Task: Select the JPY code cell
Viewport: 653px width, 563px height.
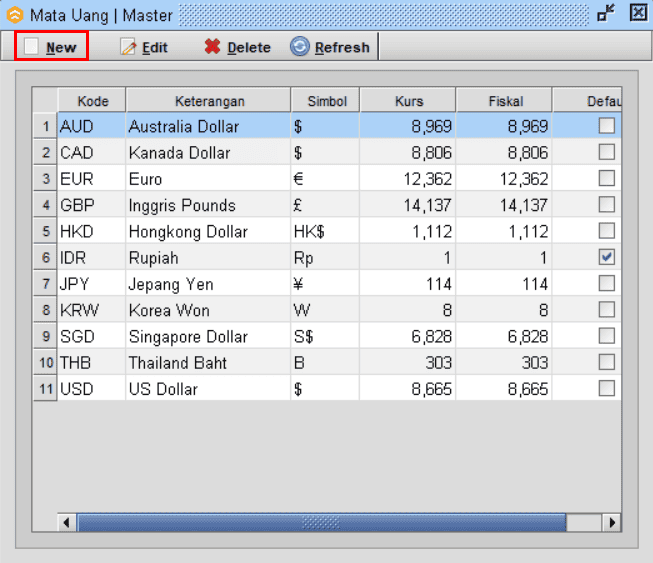Action: pos(92,283)
